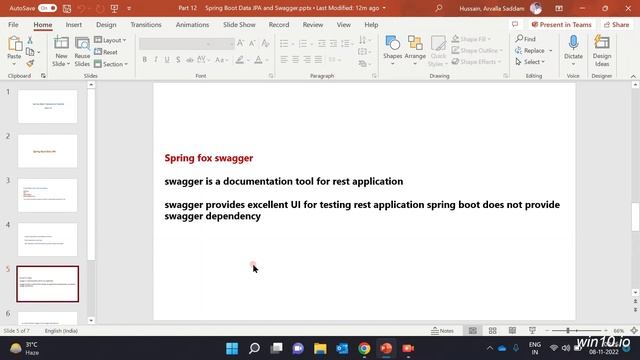
Task: Click the Save icon in title bar
Action: click(67, 8)
